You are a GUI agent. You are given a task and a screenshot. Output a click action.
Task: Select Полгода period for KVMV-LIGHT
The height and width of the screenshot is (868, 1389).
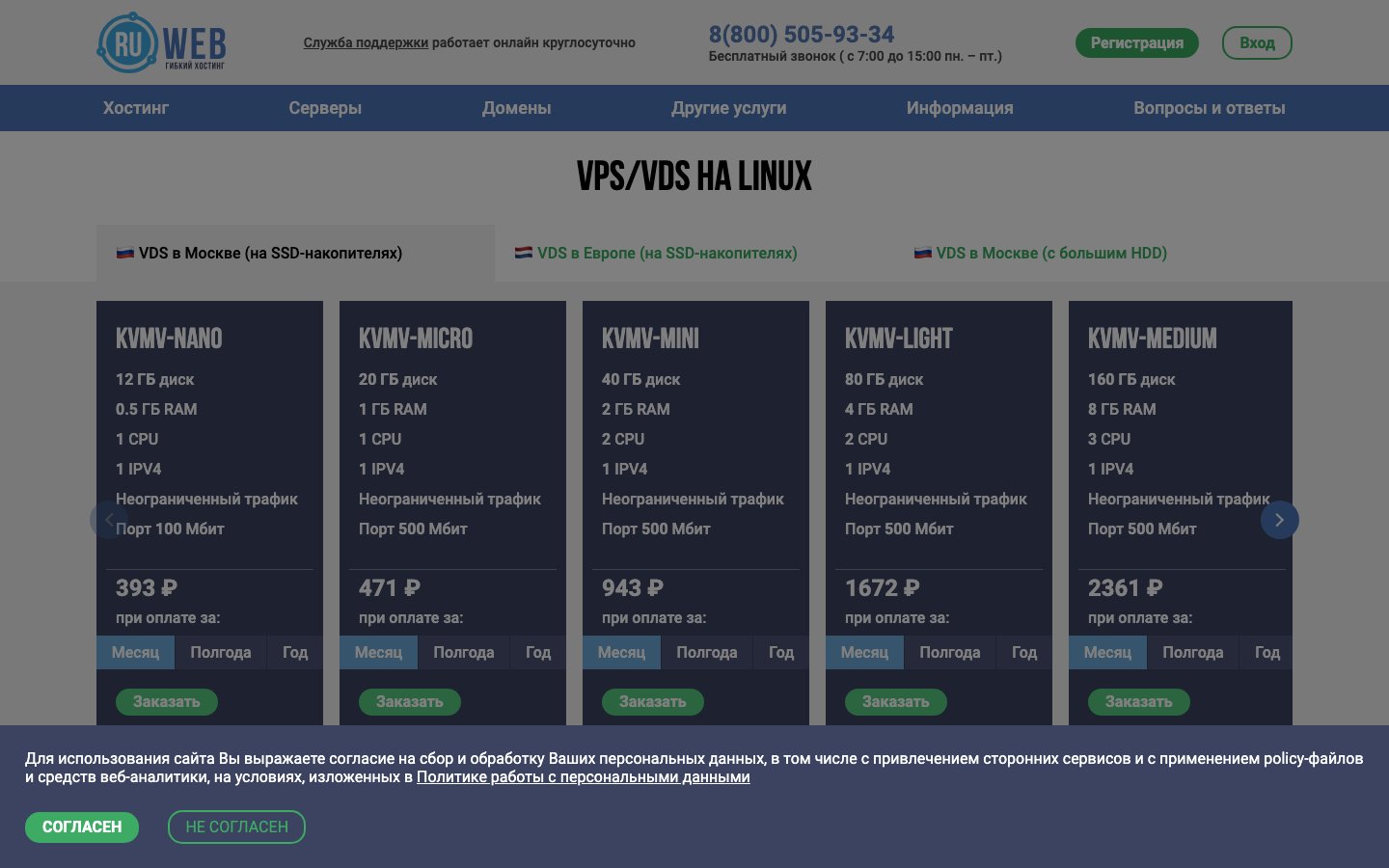click(x=950, y=653)
